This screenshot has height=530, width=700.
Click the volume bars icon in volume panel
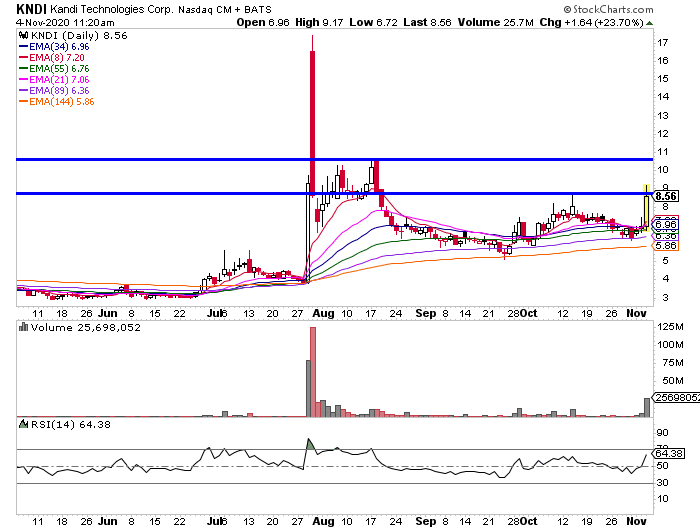pos(24,327)
